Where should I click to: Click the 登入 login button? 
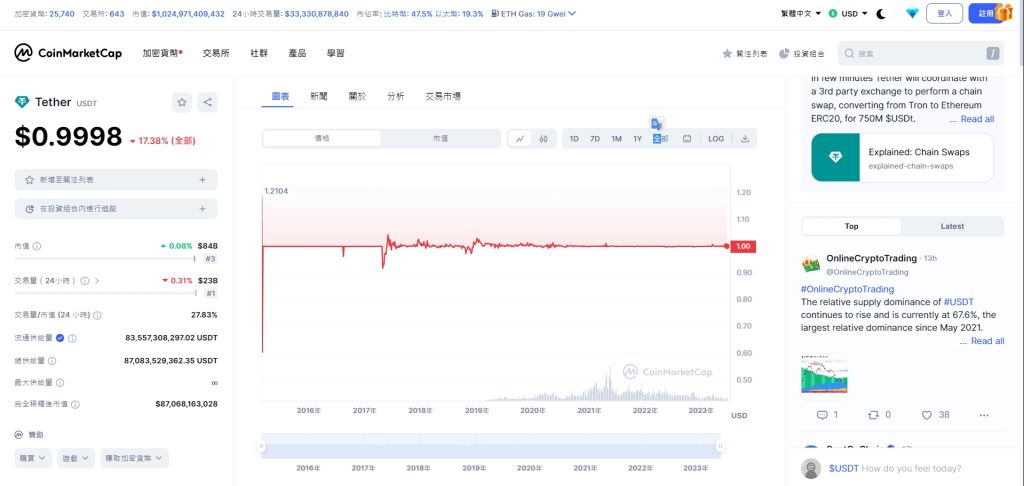tap(944, 13)
